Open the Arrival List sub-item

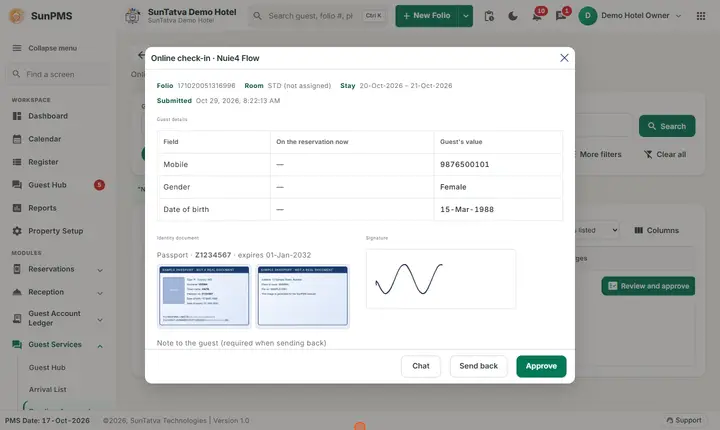pos(47,390)
